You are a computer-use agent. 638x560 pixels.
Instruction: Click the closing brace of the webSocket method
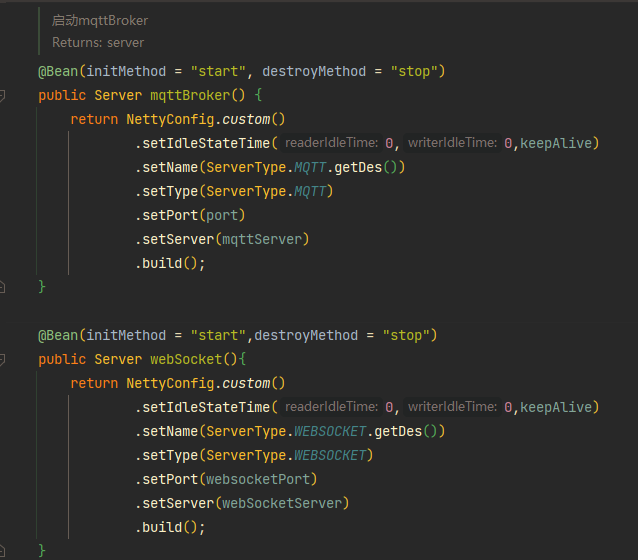[x=42, y=551]
